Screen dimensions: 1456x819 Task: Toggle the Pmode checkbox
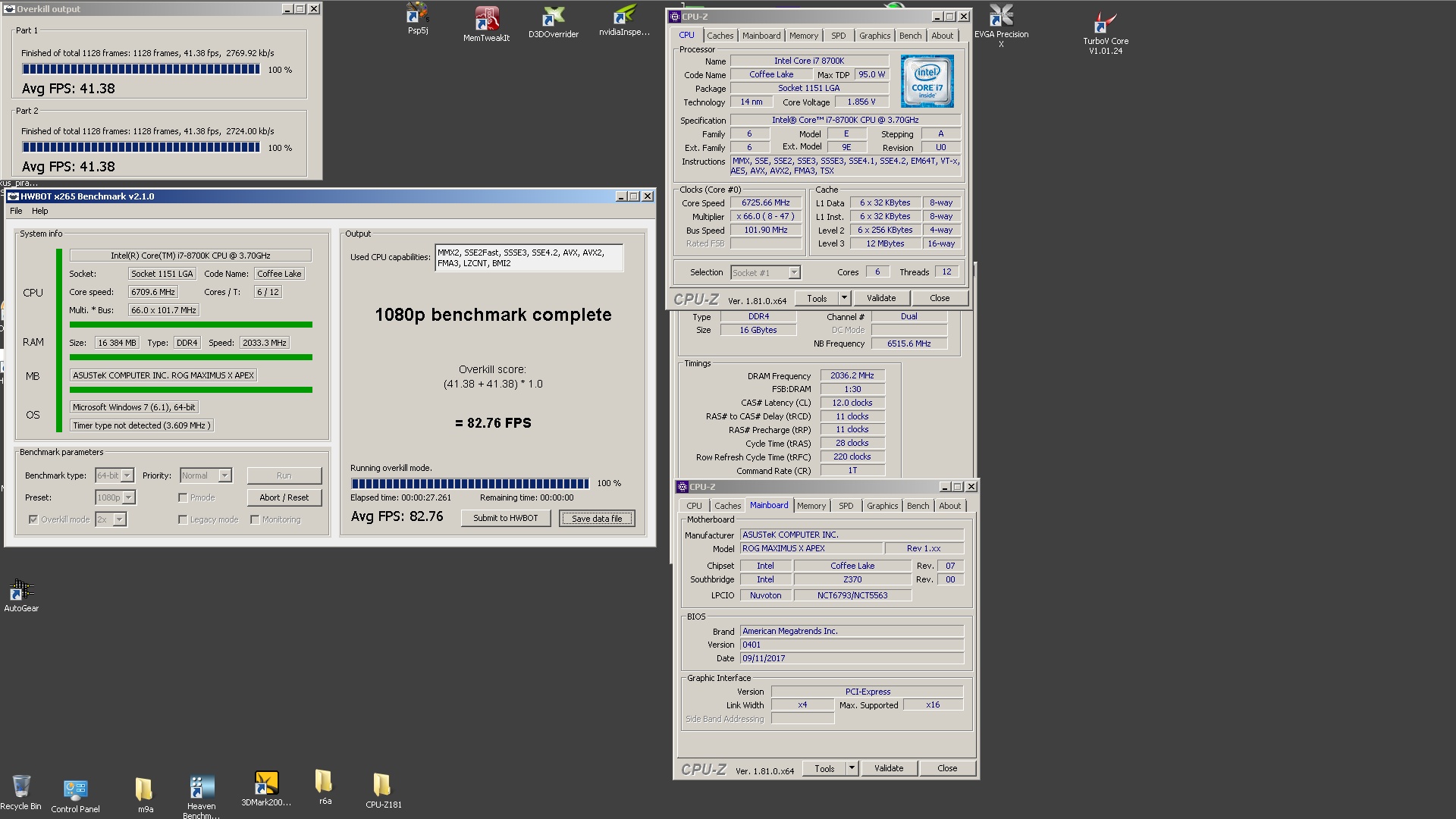[183, 497]
